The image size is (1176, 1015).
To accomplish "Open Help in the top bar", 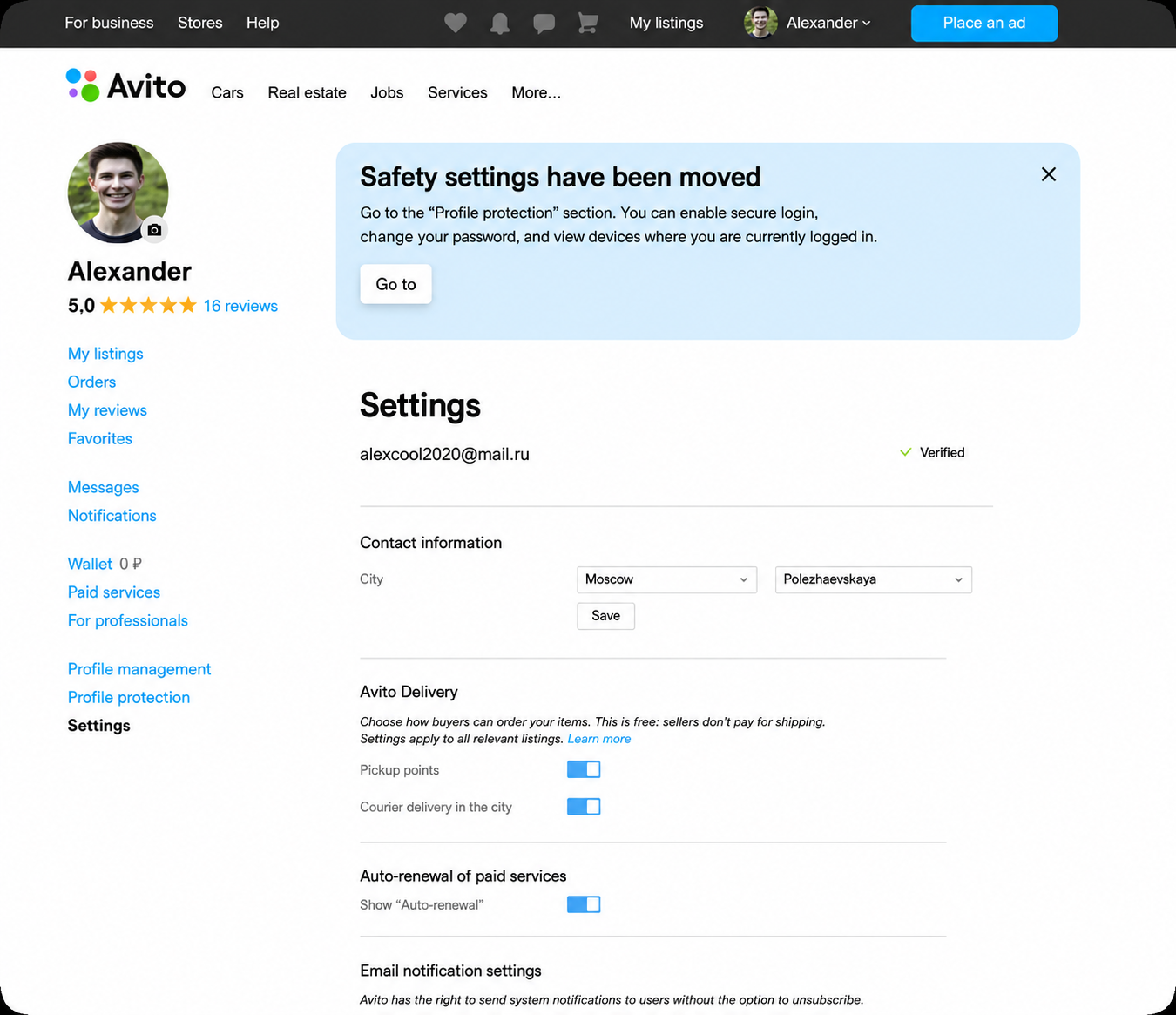I will tap(262, 23).
